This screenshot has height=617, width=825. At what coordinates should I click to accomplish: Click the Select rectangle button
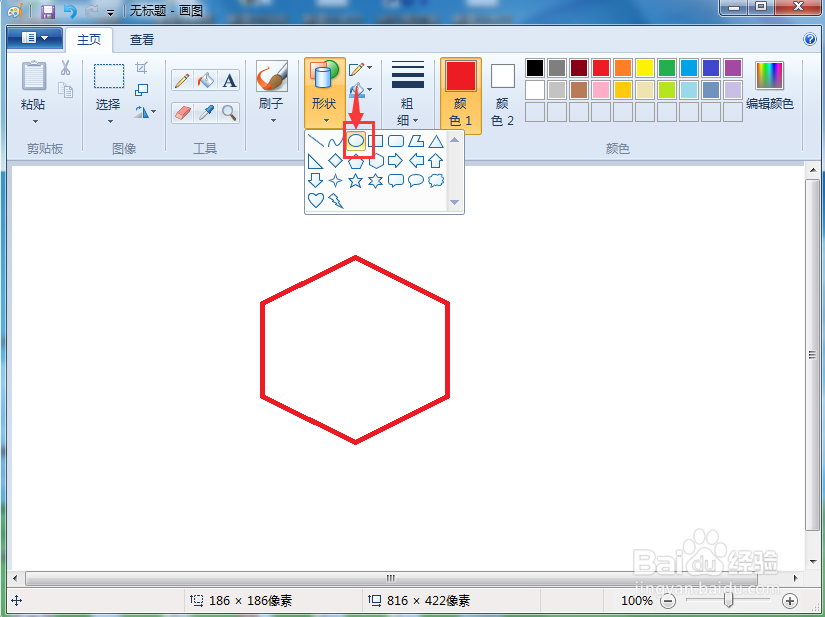(x=109, y=76)
